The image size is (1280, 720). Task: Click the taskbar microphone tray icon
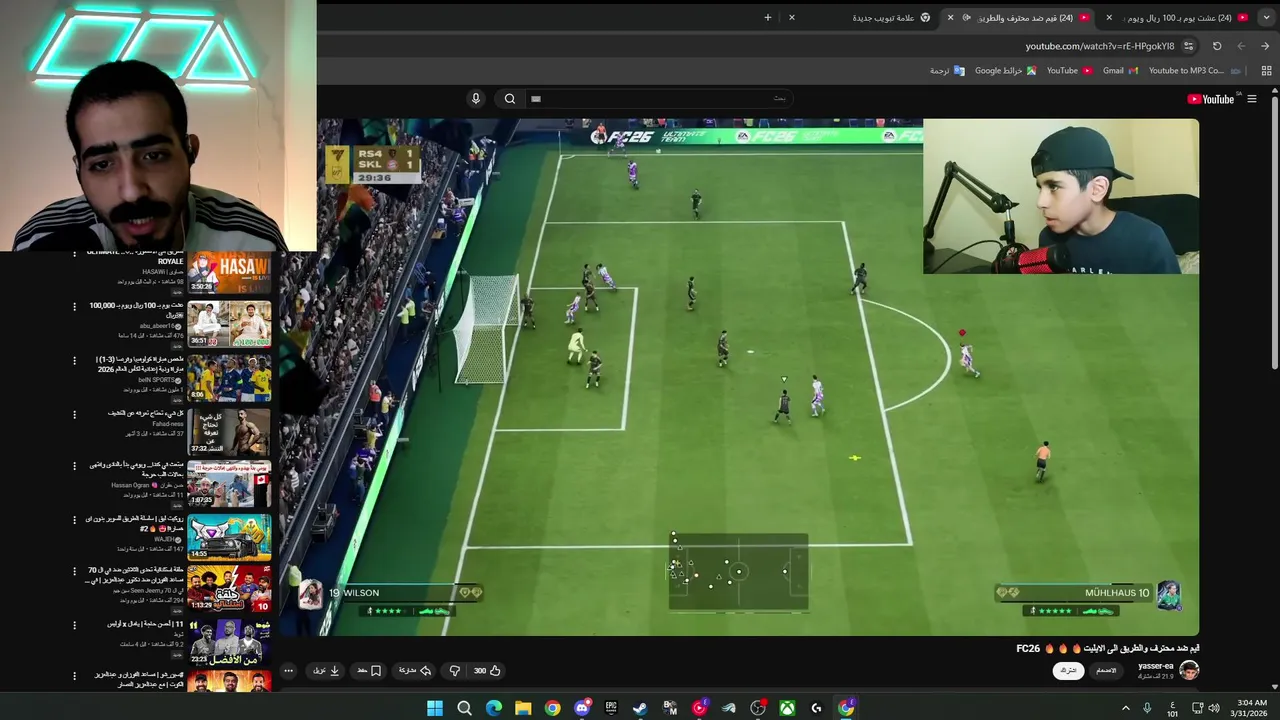(1147, 708)
